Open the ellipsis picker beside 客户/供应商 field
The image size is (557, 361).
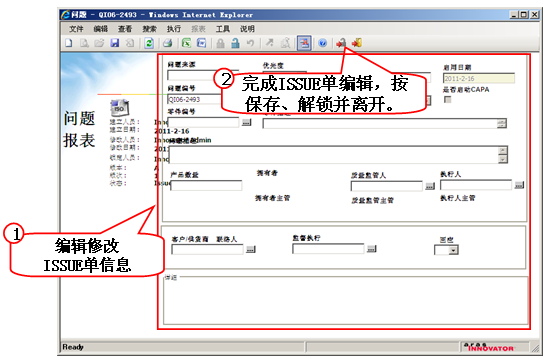pyautogui.click(x=250, y=249)
